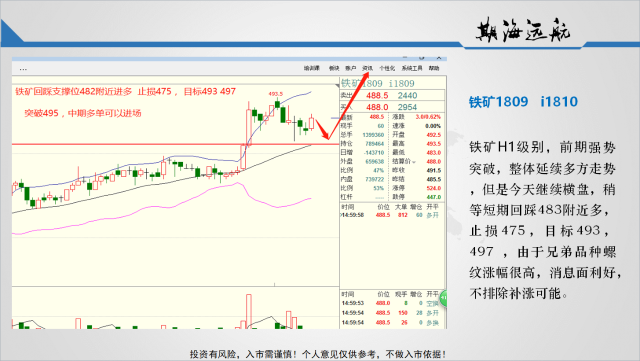
Task: Open the 帮助 menu
Action: click(x=434, y=68)
